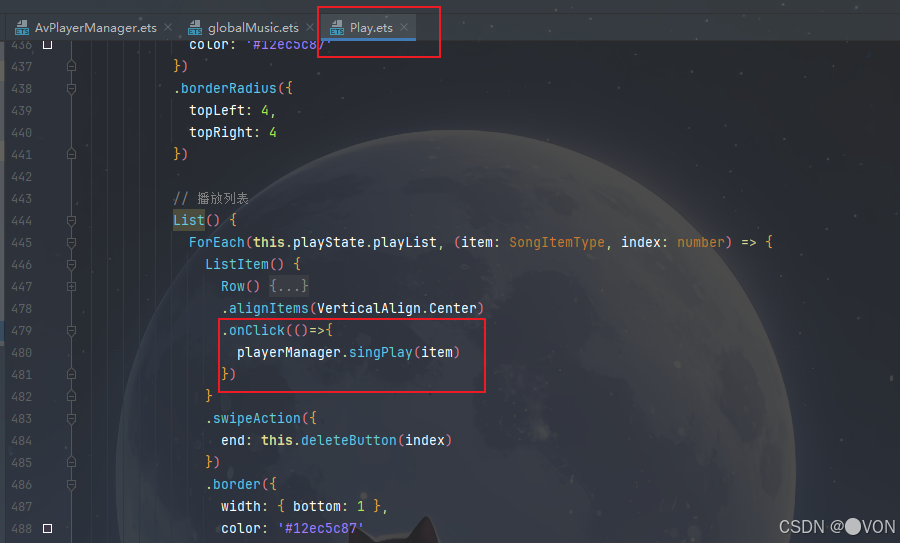Viewport: 900px width, 543px height.
Task: Click the '.alignItems' method call
Action: coord(265,308)
